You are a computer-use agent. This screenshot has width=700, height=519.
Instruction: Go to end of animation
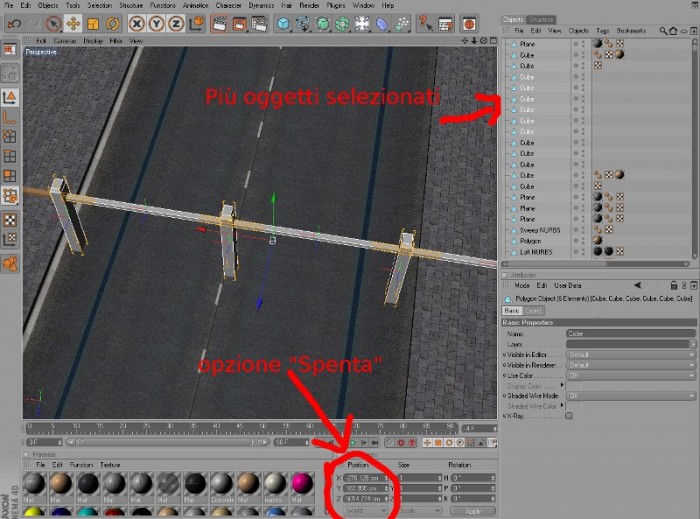point(375,443)
